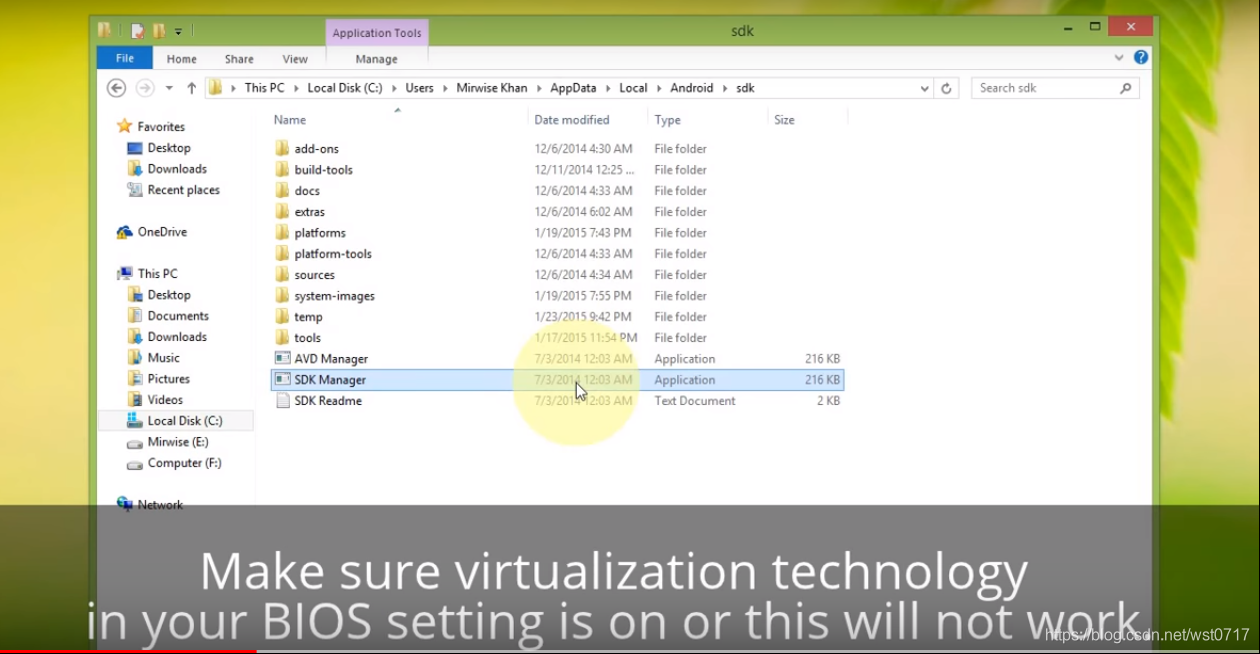
Task: Expand the ribbon chevron
Action: [x=1119, y=58]
